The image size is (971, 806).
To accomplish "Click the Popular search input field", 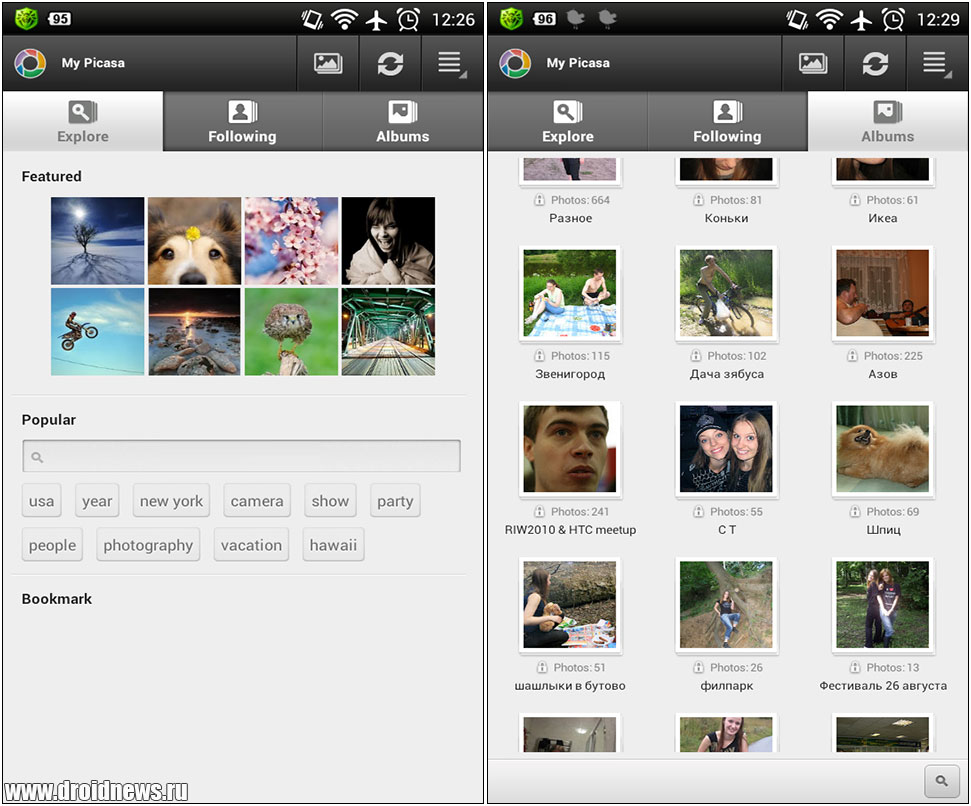I will pyautogui.click(x=242, y=456).
